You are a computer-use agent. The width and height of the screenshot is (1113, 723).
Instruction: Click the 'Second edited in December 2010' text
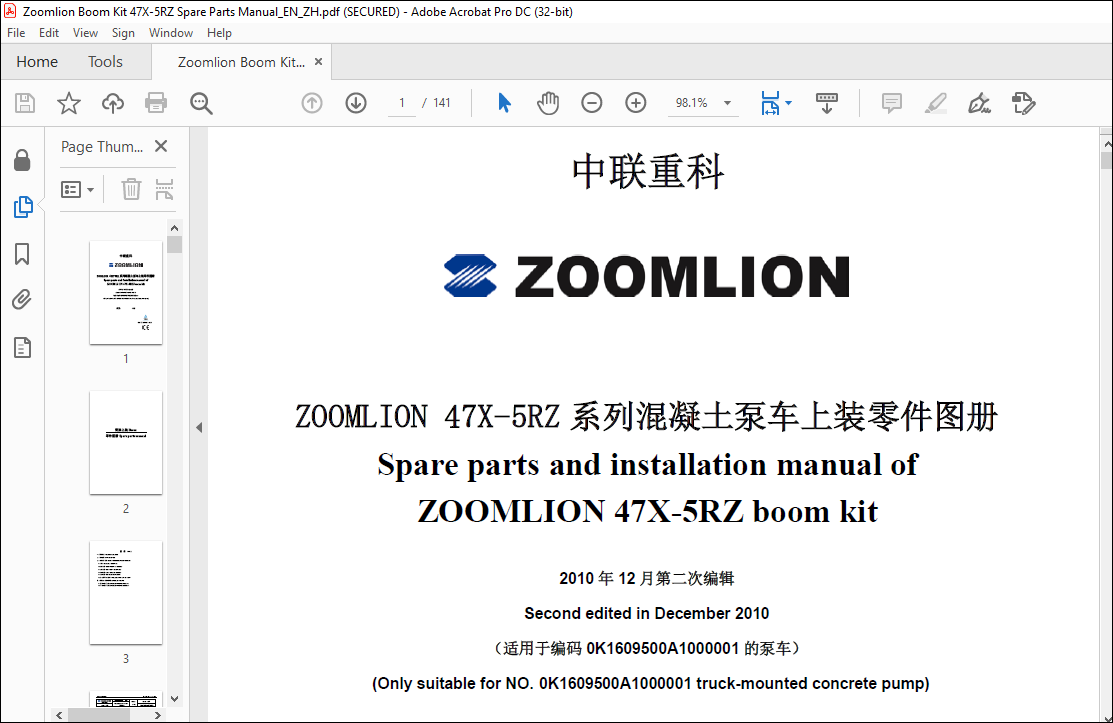pos(647,613)
